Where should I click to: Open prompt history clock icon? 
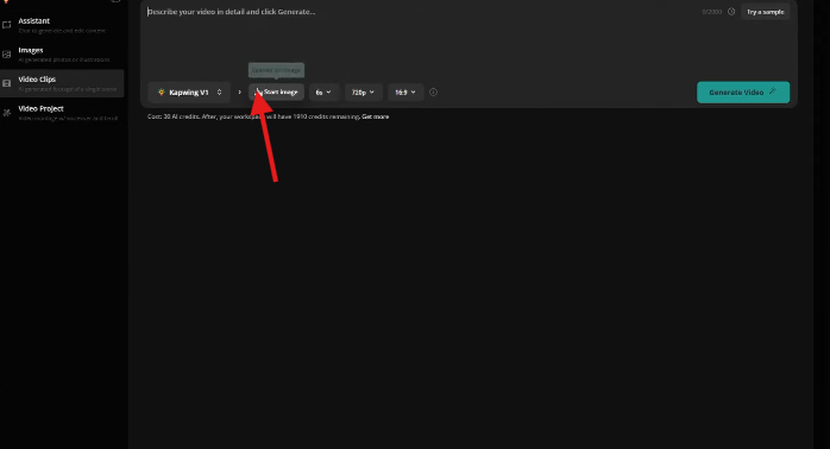[x=731, y=12]
